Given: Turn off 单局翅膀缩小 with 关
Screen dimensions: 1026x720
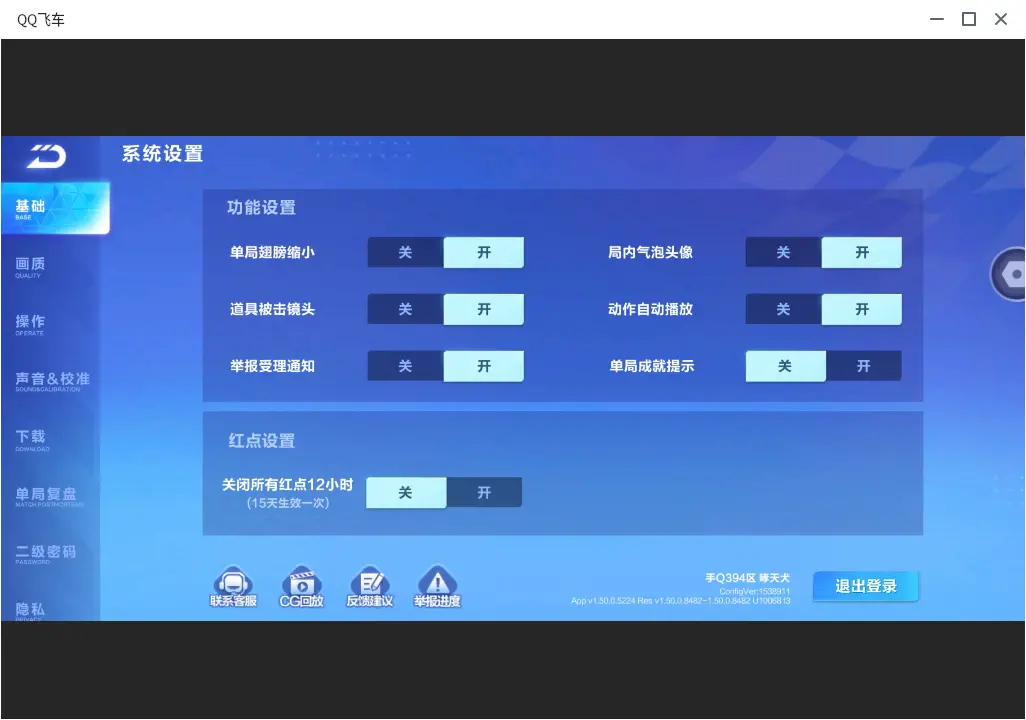Looking at the screenshot, I should click(406, 253).
